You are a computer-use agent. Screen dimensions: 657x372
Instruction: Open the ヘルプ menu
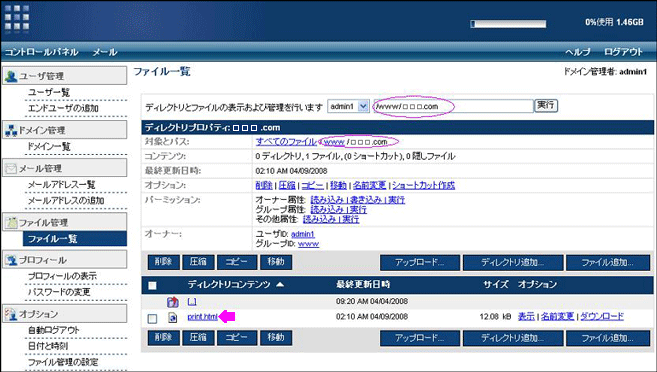click(x=578, y=52)
